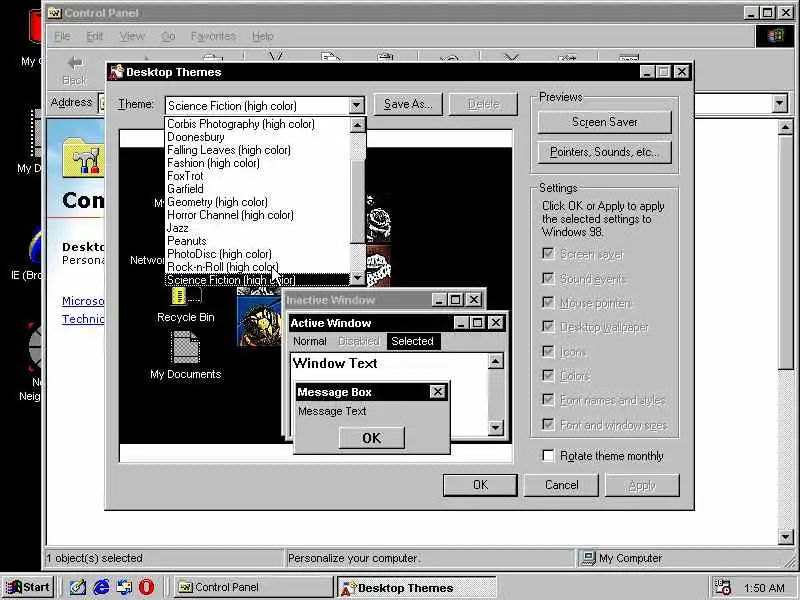800x600 pixels.
Task: Click the Technical link in Control Panel
Action: [x=83, y=319]
